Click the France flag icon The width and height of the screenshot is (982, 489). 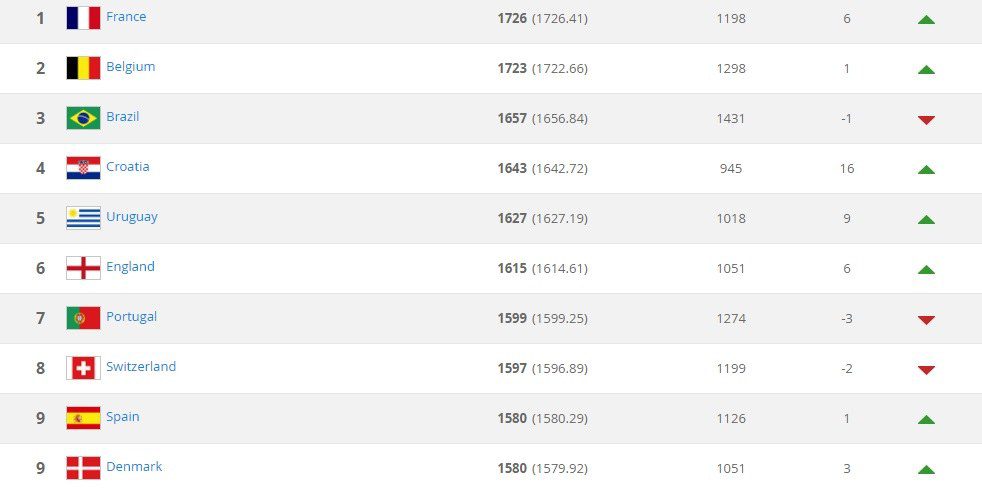point(83,18)
